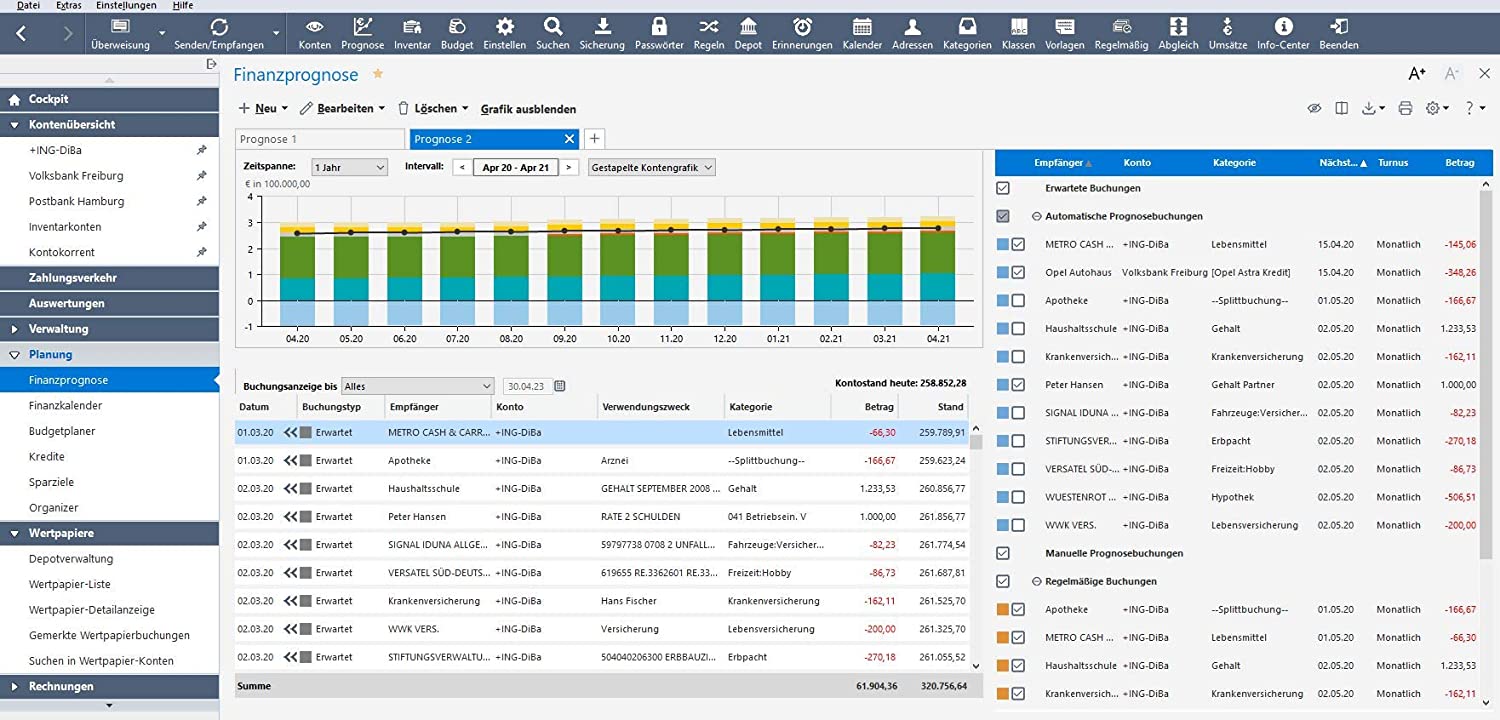Collapse the Automatische Prognosebuchungen group

(x=1036, y=216)
